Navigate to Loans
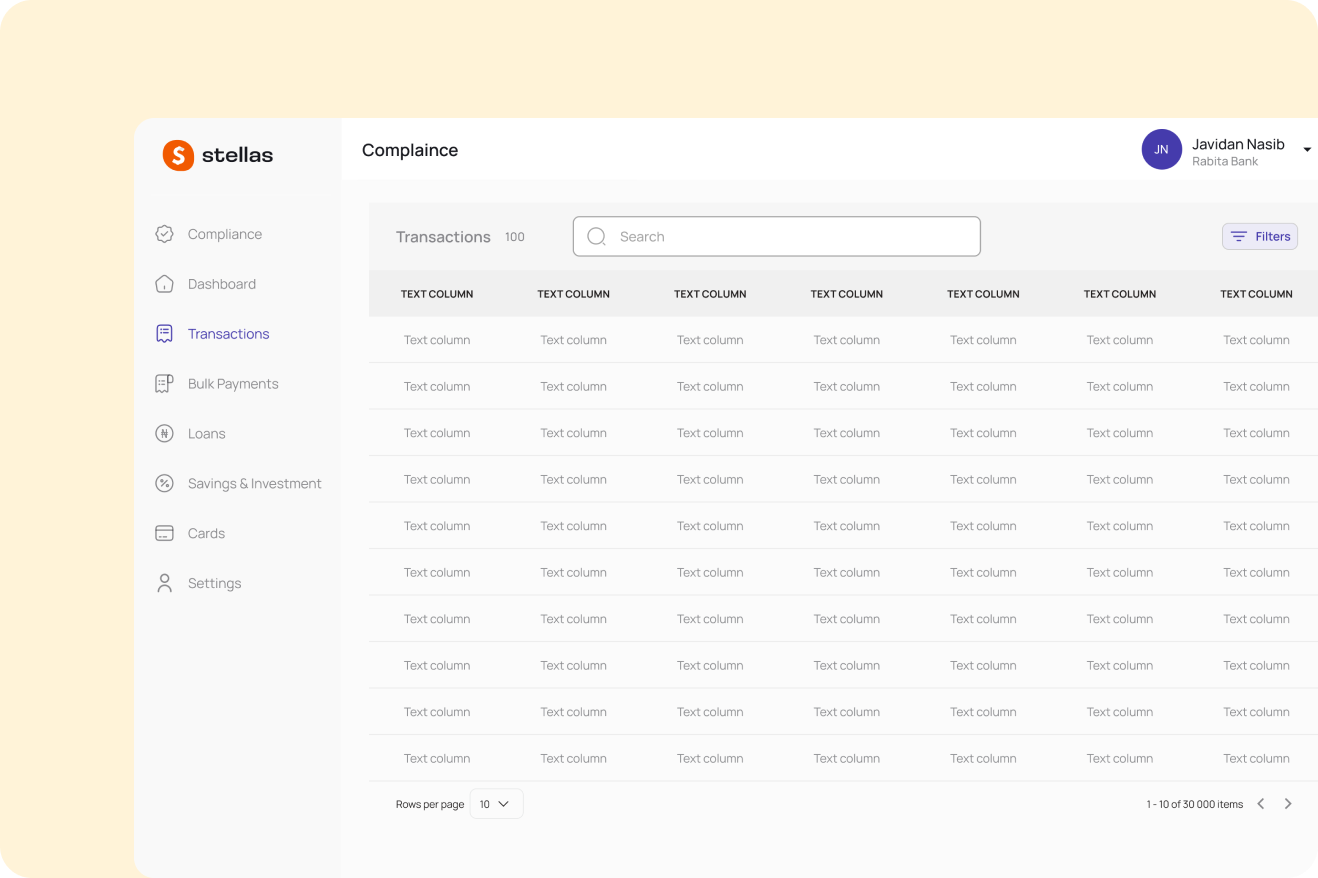Viewport: 1318px width, 878px height. click(x=207, y=434)
